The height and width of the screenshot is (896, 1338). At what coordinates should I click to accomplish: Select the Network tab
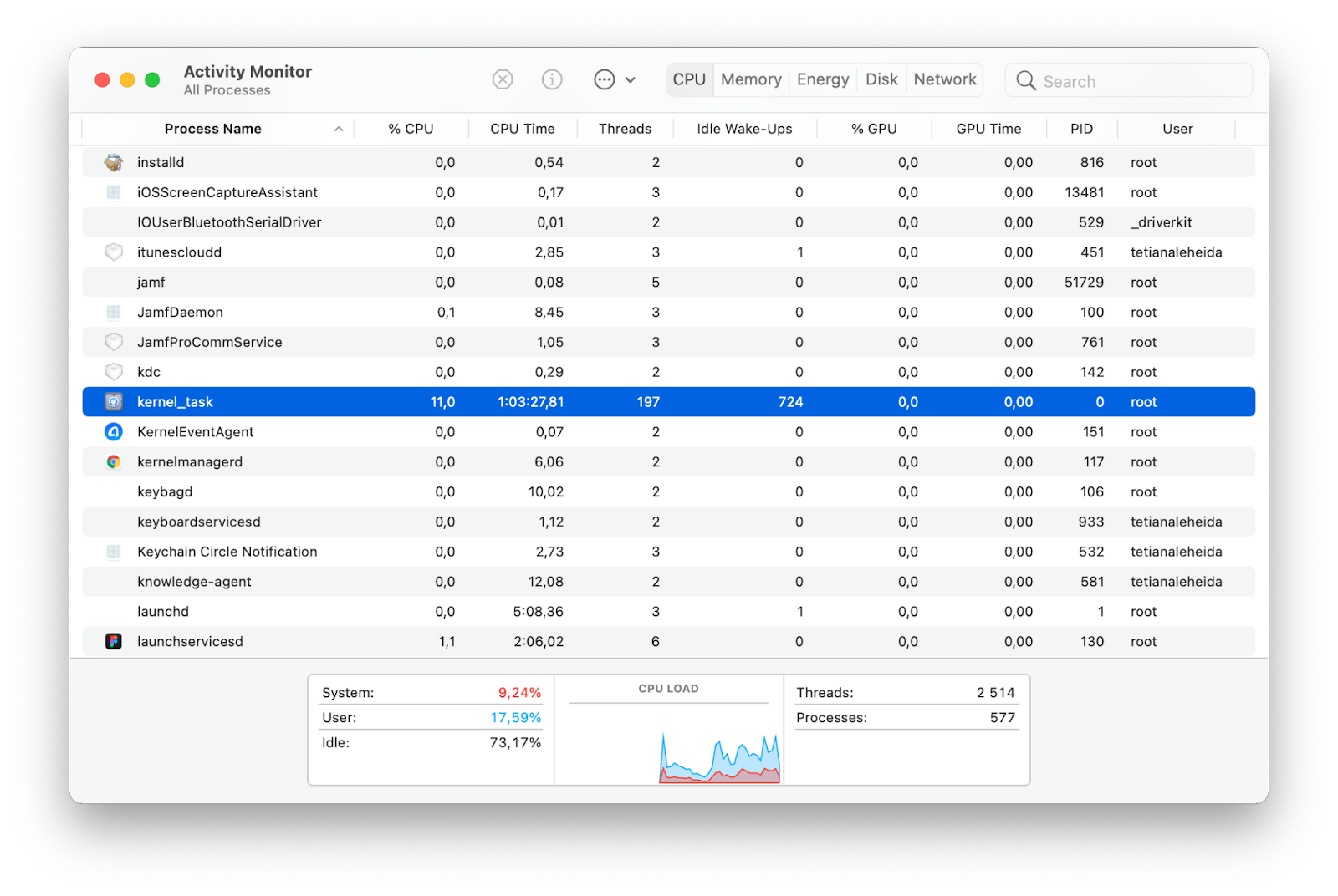(x=945, y=79)
